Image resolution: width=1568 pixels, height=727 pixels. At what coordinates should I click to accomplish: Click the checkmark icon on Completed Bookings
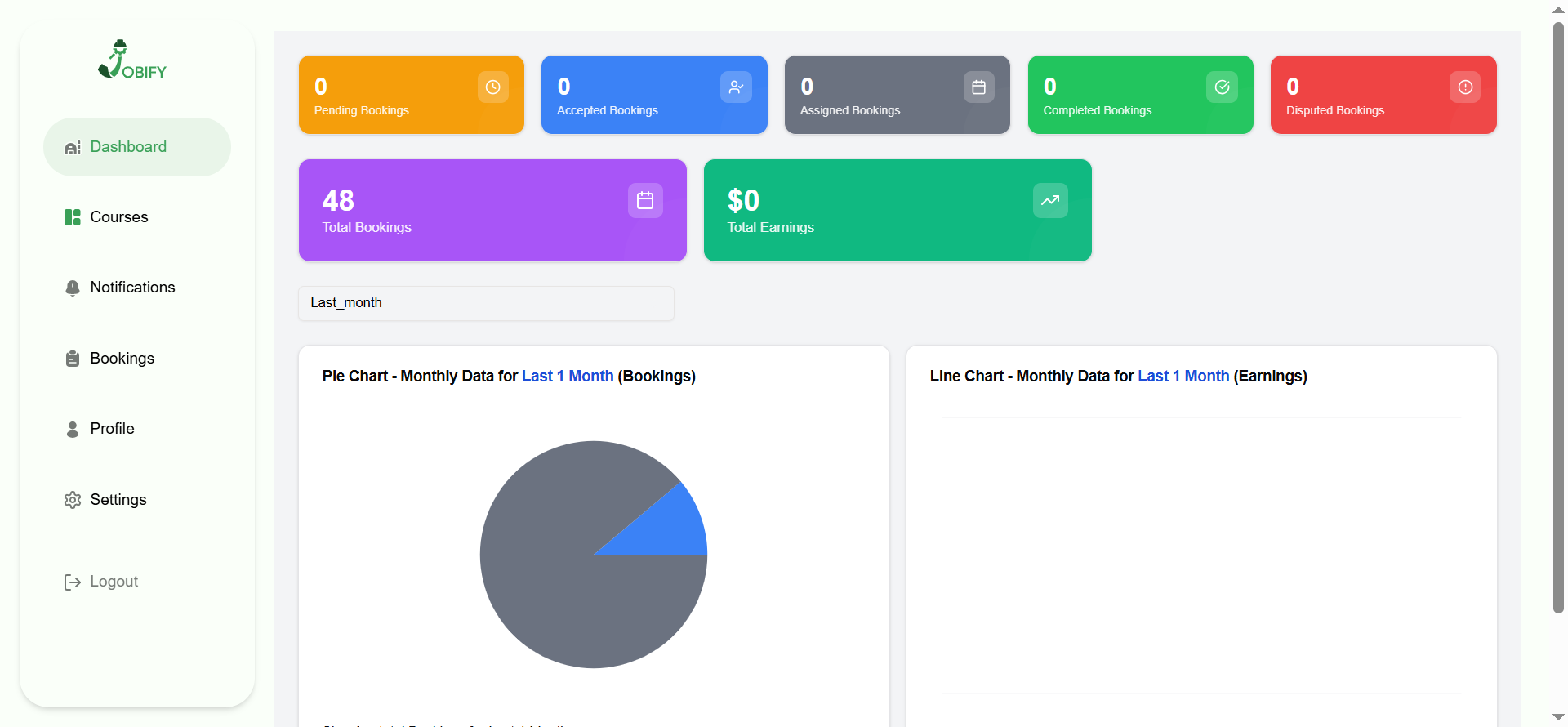(x=1222, y=87)
